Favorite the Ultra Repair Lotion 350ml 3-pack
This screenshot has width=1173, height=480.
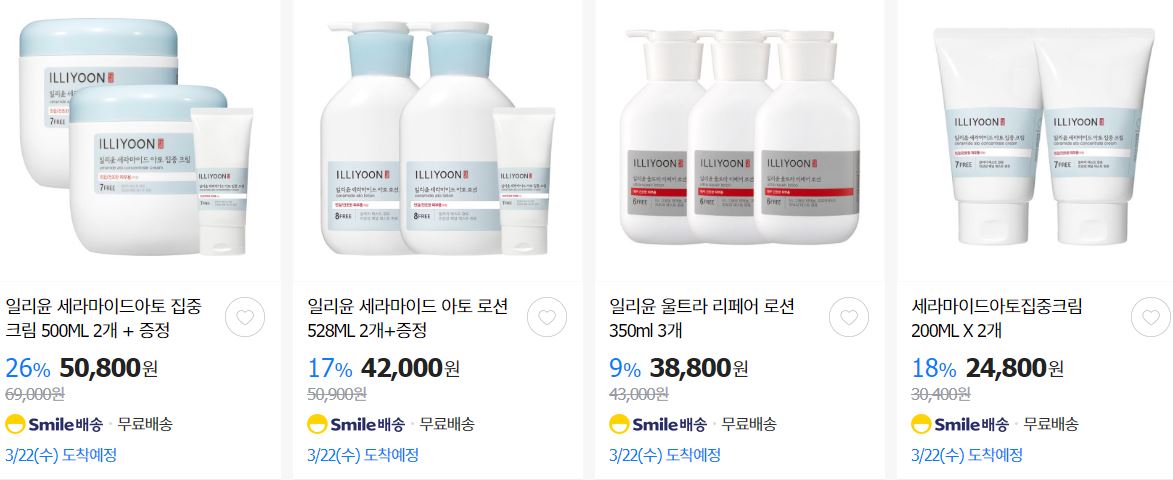click(849, 317)
